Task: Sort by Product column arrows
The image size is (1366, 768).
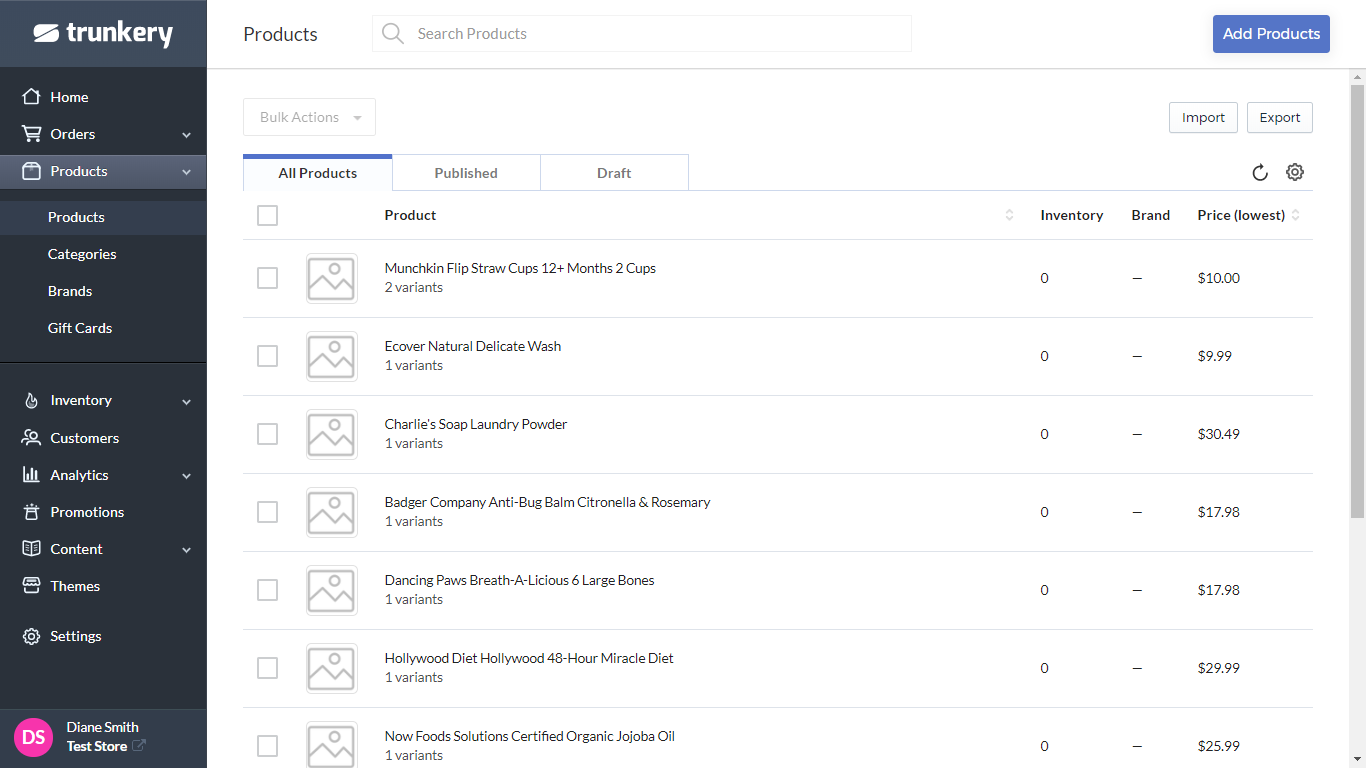Action: (1009, 215)
